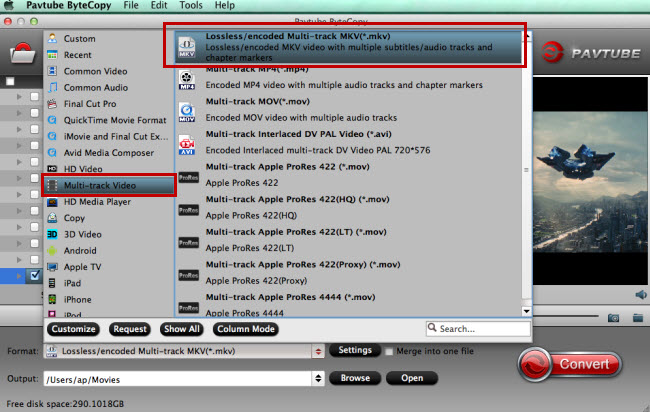Select Lossless/encoded Multi-track MKV format
Image resolution: width=650 pixels, height=412 pixels.
[348, 47]
